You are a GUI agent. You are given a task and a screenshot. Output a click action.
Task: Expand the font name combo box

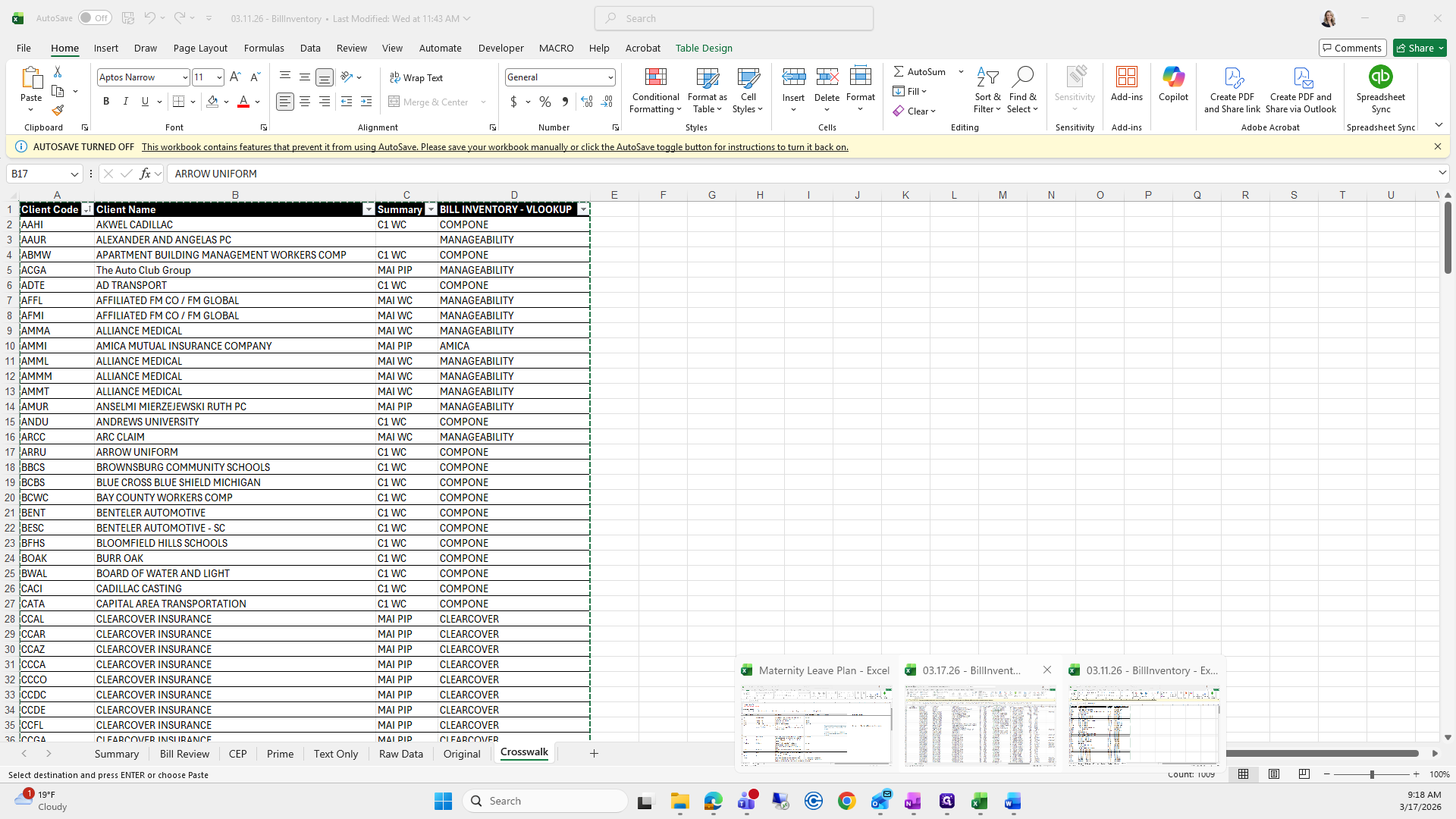pos(184,77)
